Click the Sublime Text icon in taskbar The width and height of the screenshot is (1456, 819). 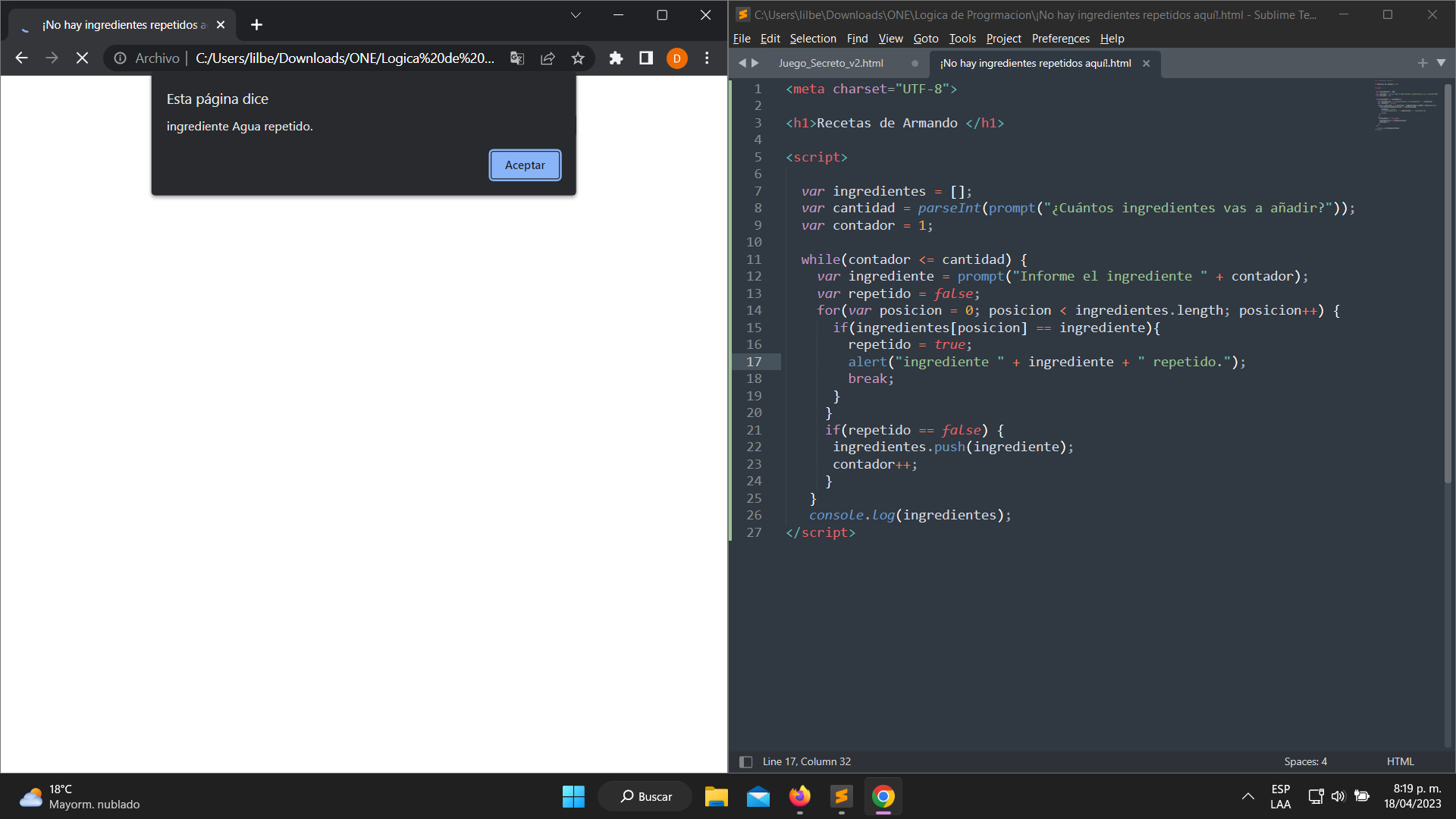point(840,796)
